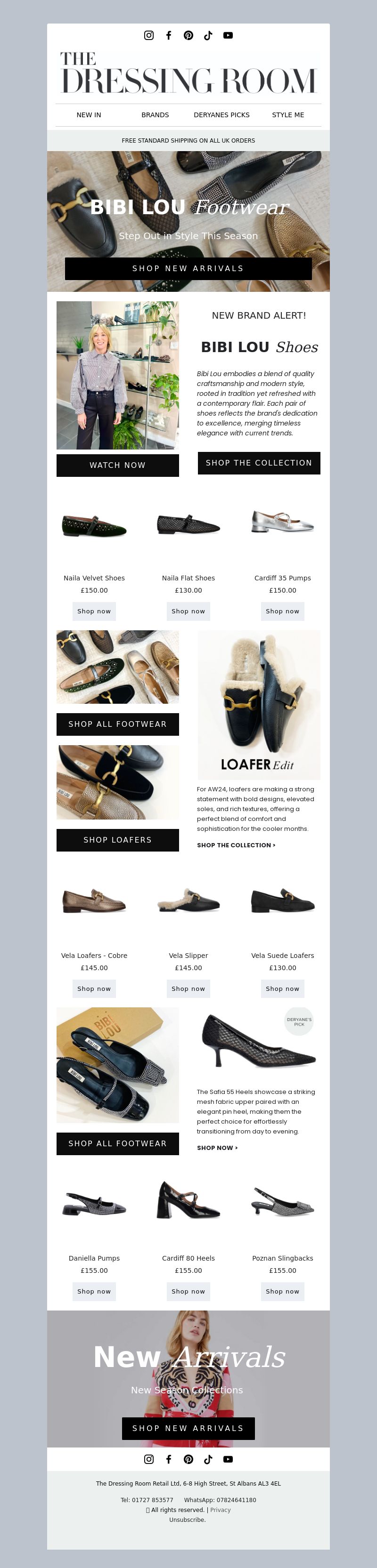Open the Pinterest icon in the footer

pyautogui.click(x=188, y=1459)
